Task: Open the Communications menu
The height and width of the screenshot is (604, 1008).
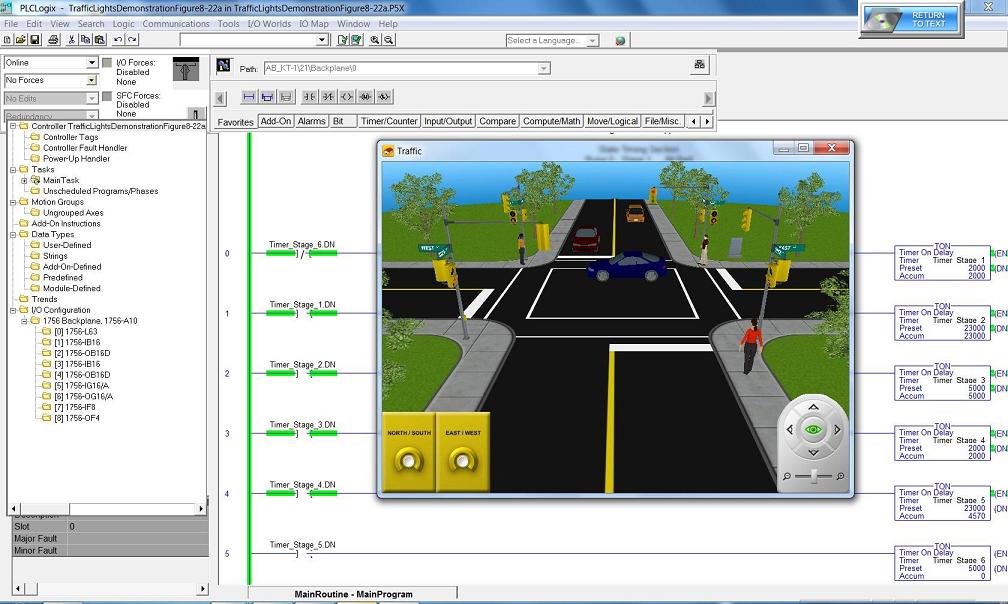Action: pos(176,24)
